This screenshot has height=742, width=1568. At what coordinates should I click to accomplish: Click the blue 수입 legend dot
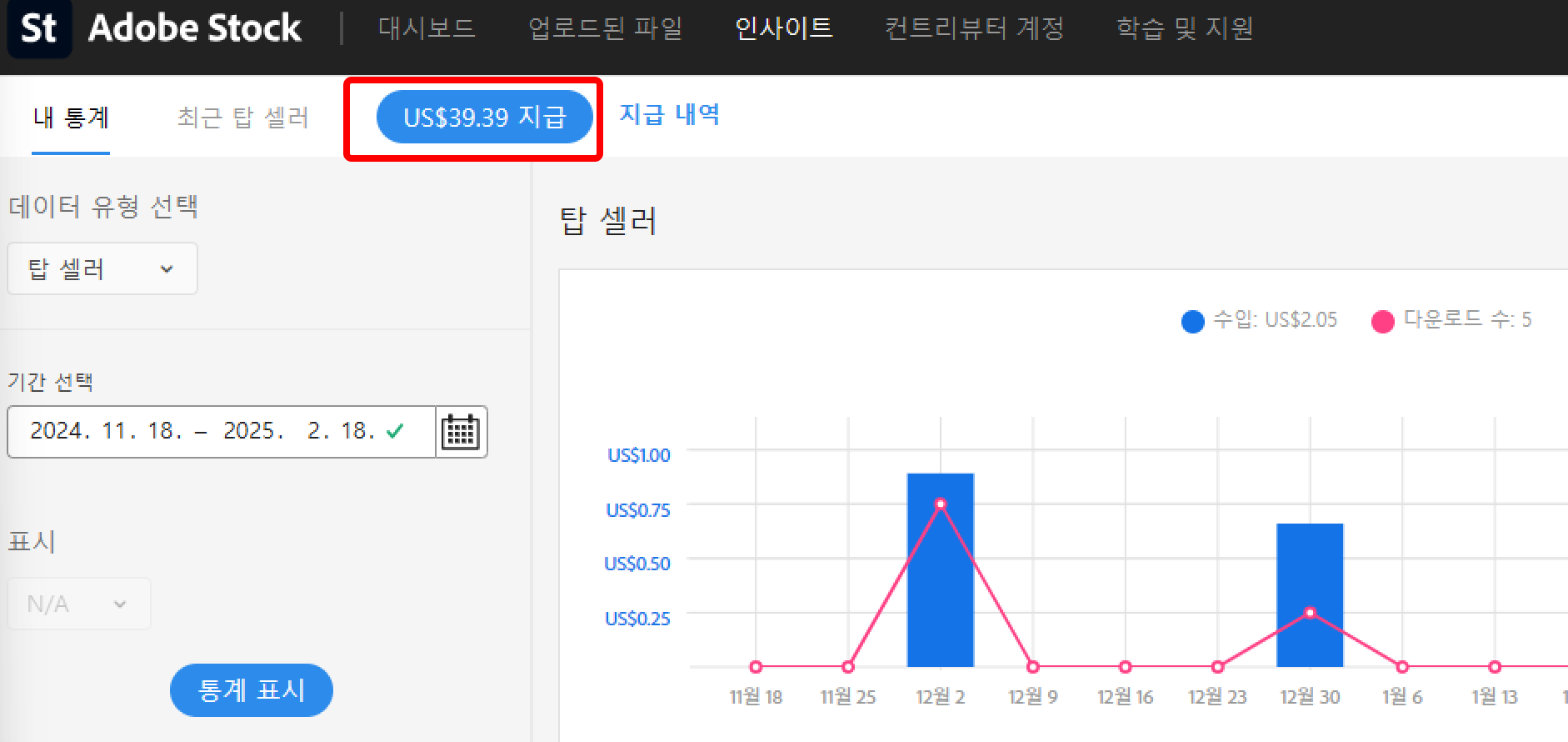(x=1192, y=321)
